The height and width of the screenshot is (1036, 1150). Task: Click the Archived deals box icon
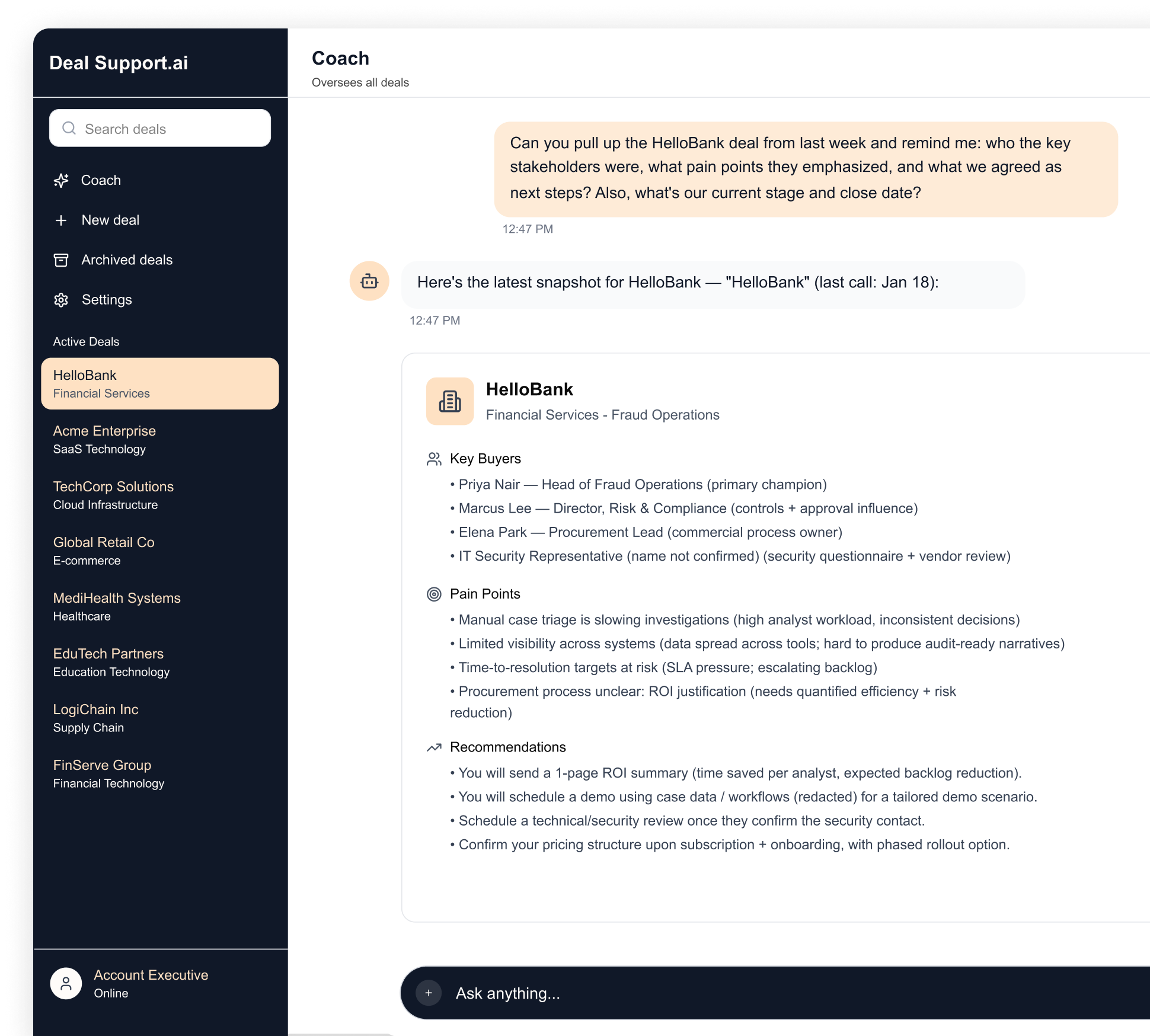tap(61, 260)
